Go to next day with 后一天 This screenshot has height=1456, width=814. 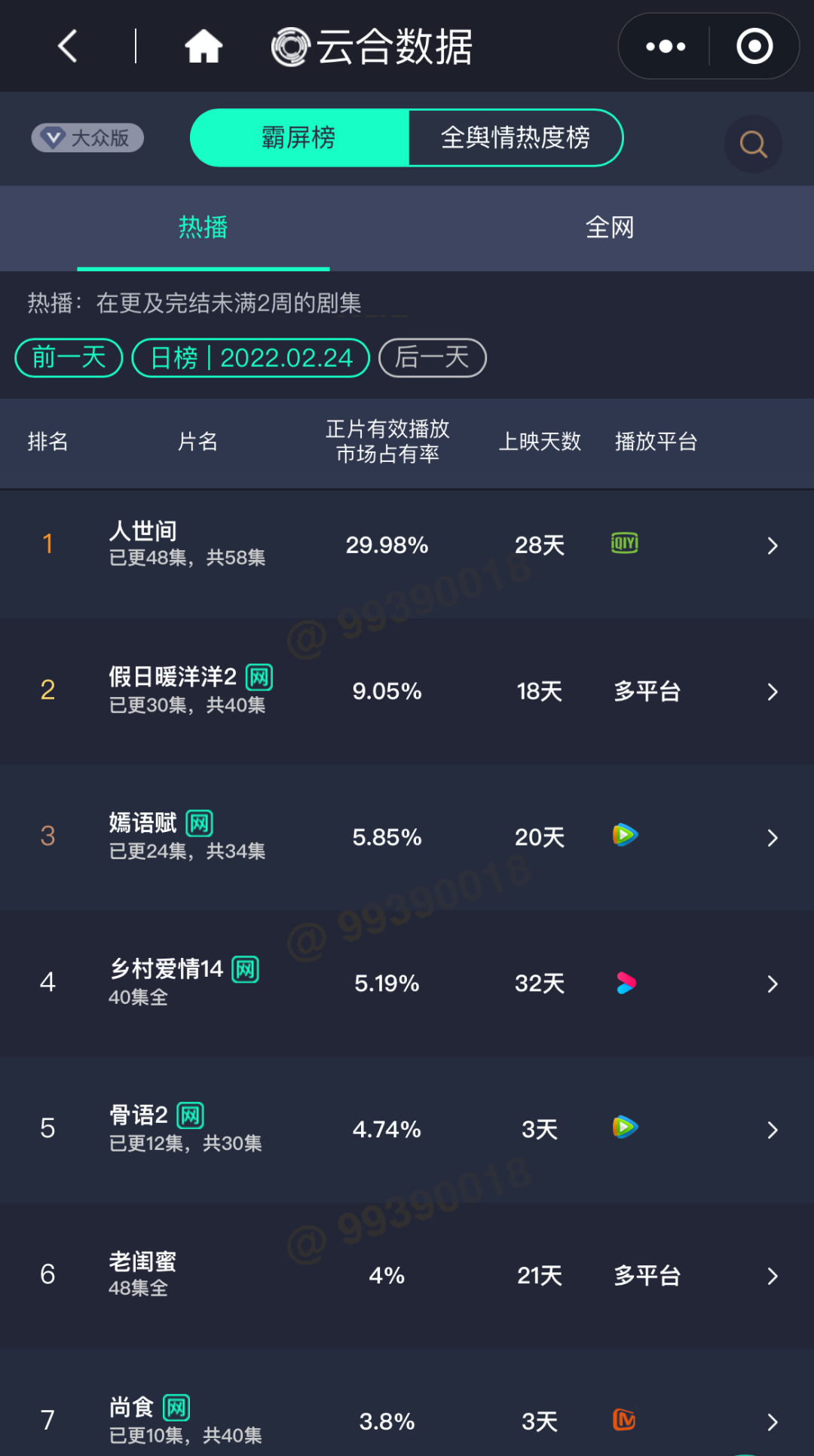pyautogui.click(x=432, y=357)
